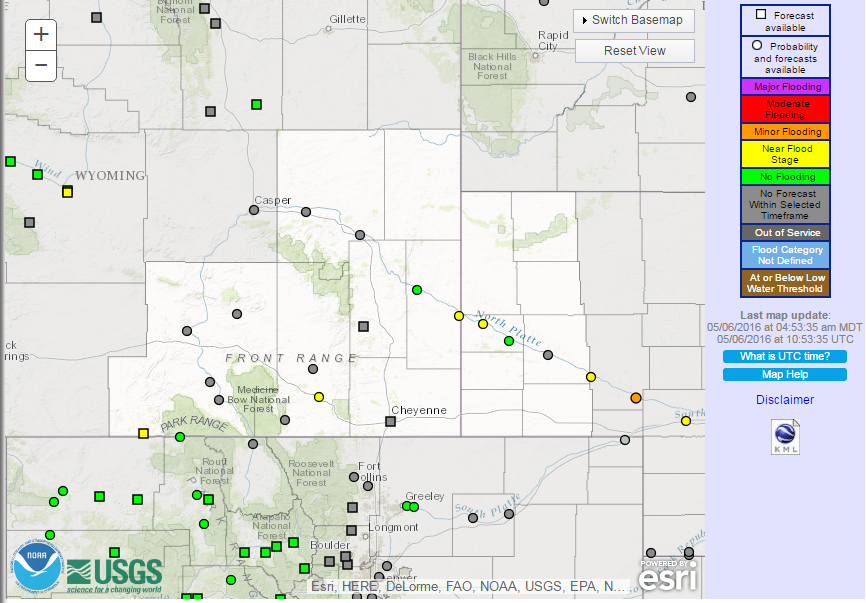Click the gray square gauge at Longmont
This screenshot has height=603, width=866.
coord(351,530)
